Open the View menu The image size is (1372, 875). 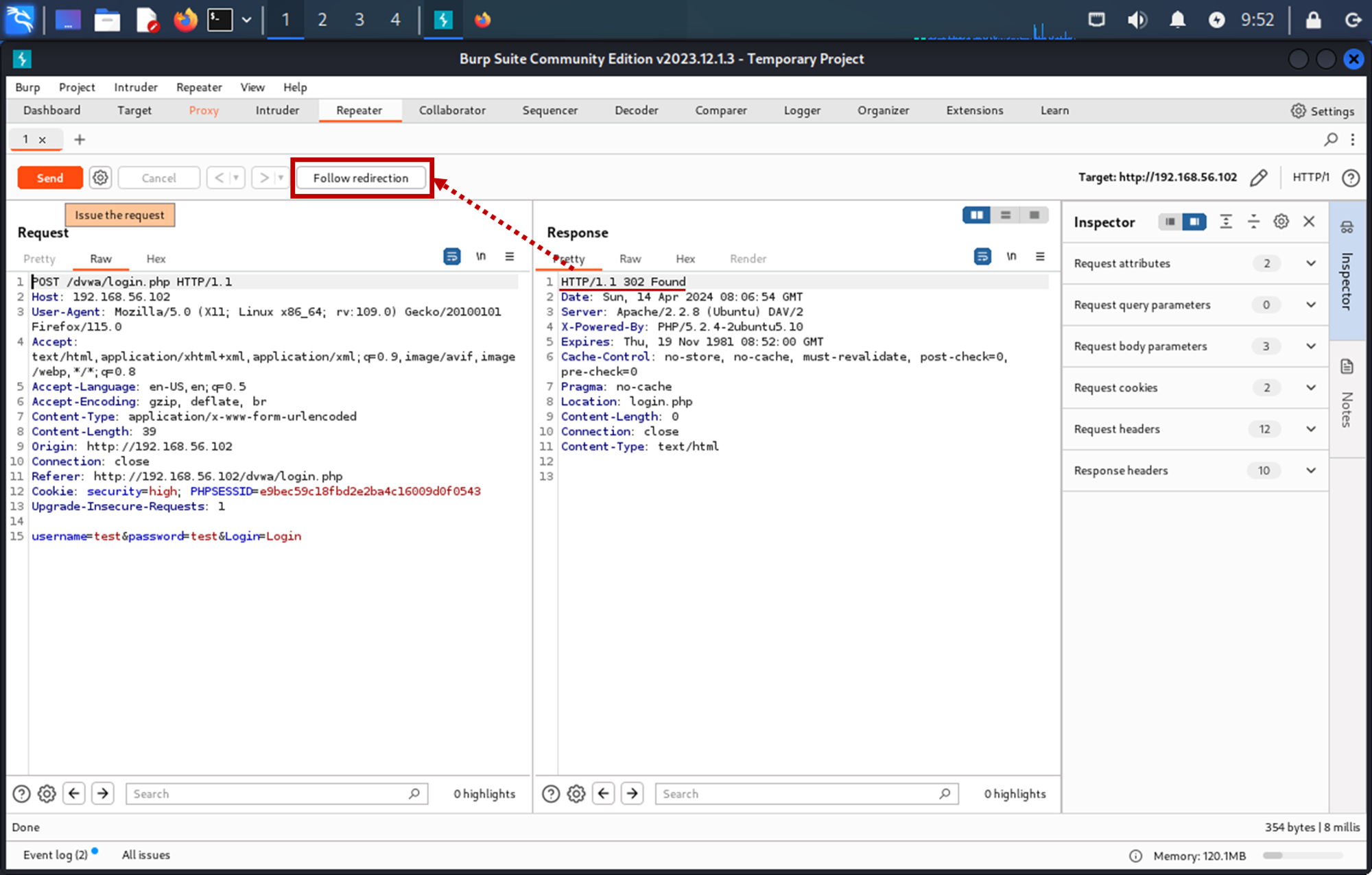252,87
